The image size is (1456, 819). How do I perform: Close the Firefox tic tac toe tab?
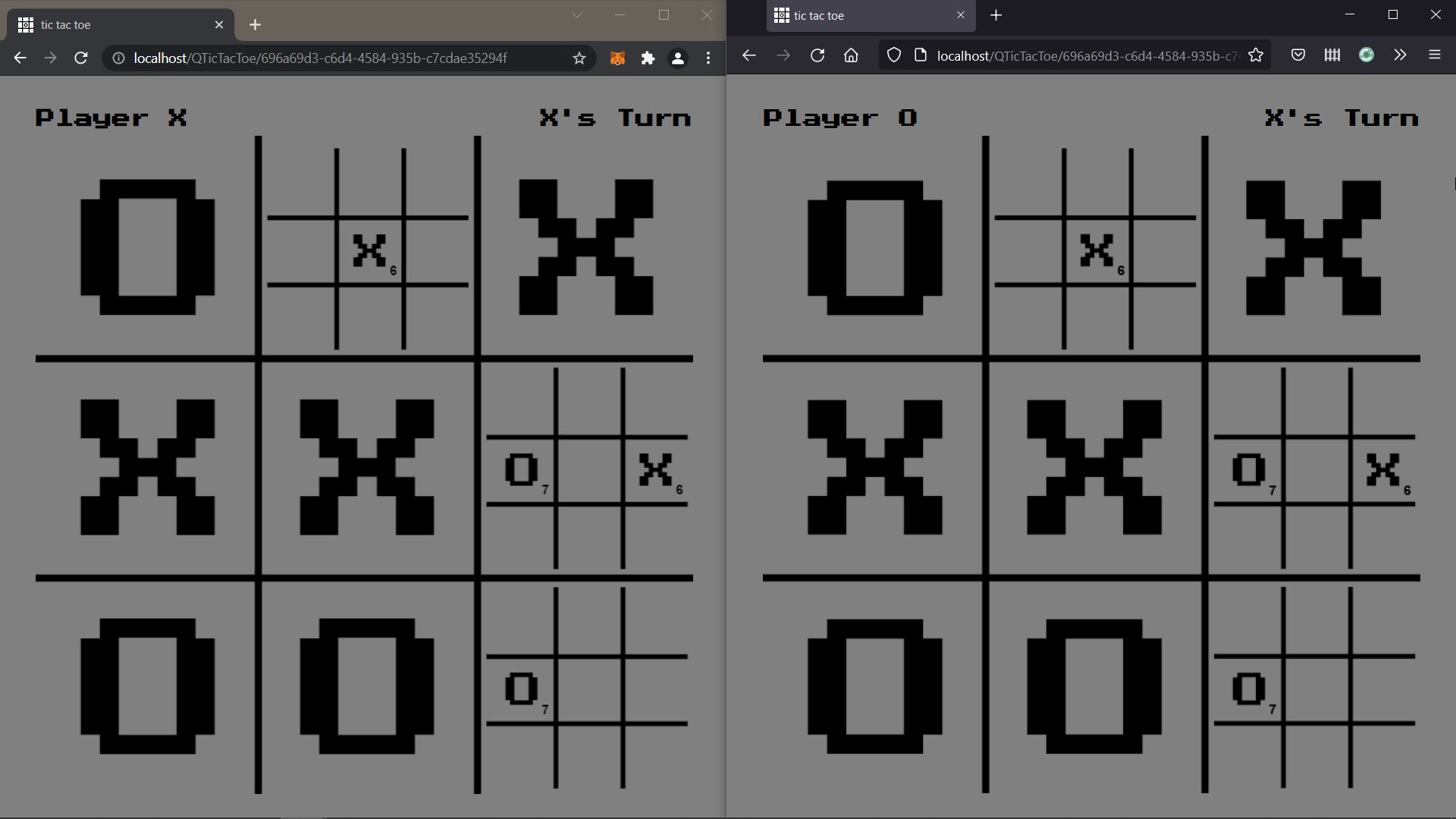click(961, 15)
